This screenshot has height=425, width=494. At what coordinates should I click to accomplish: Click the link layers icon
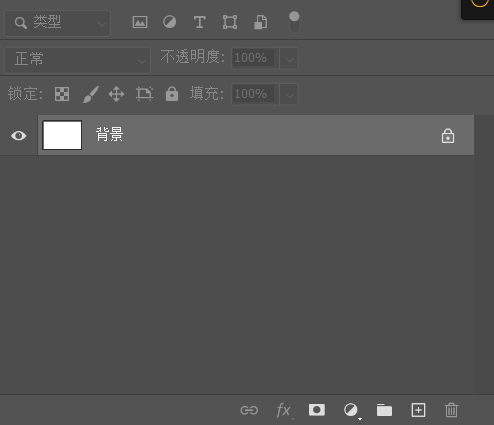249,410
